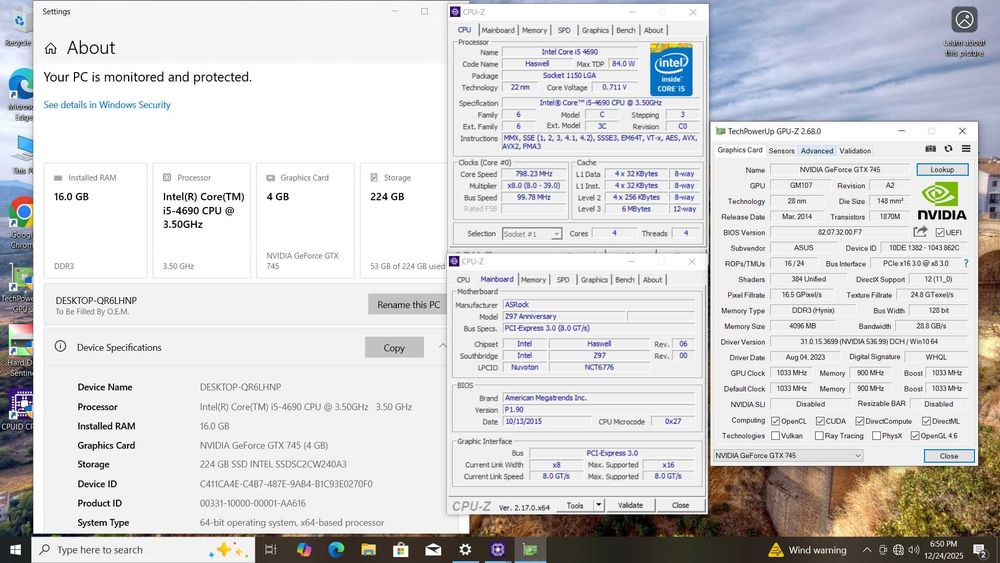Open File Explorer from the taskbar

point(369,550)
